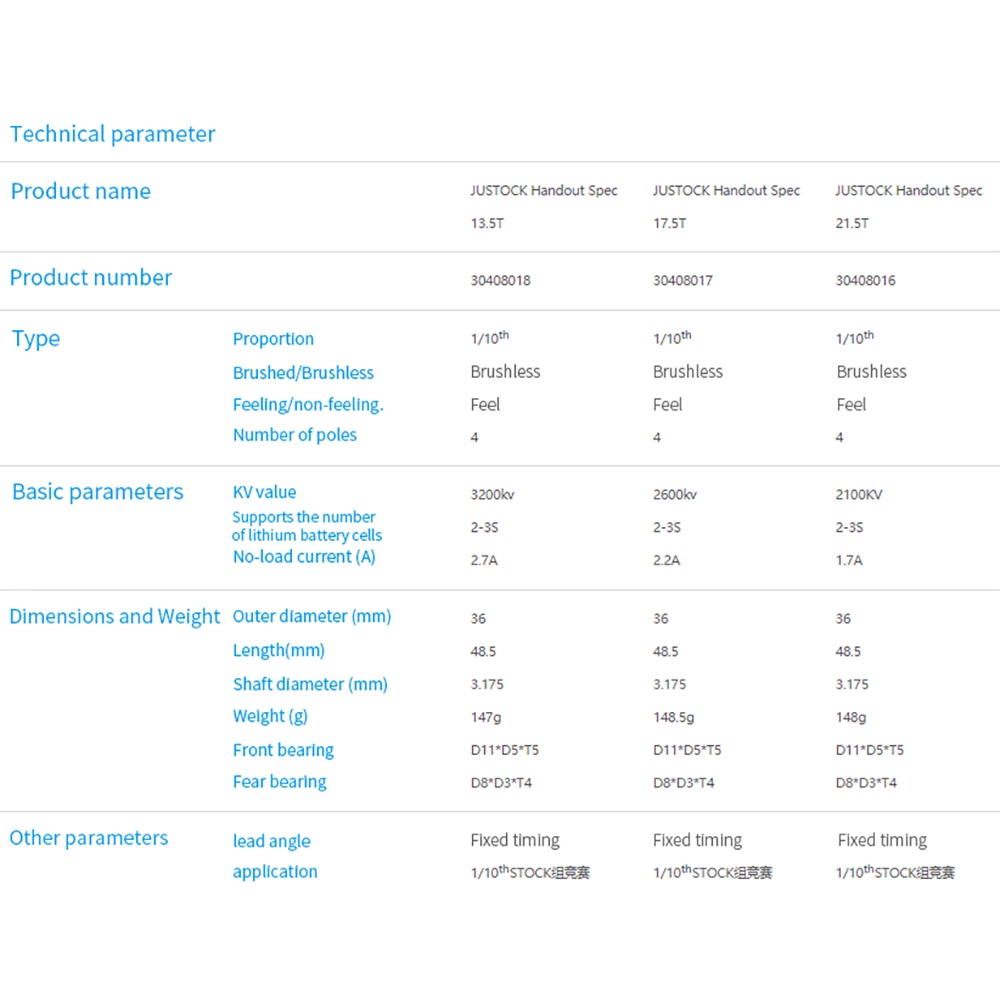1000x1000 pixels.
Task: Click product number 30408017
Action: [683, 281]
